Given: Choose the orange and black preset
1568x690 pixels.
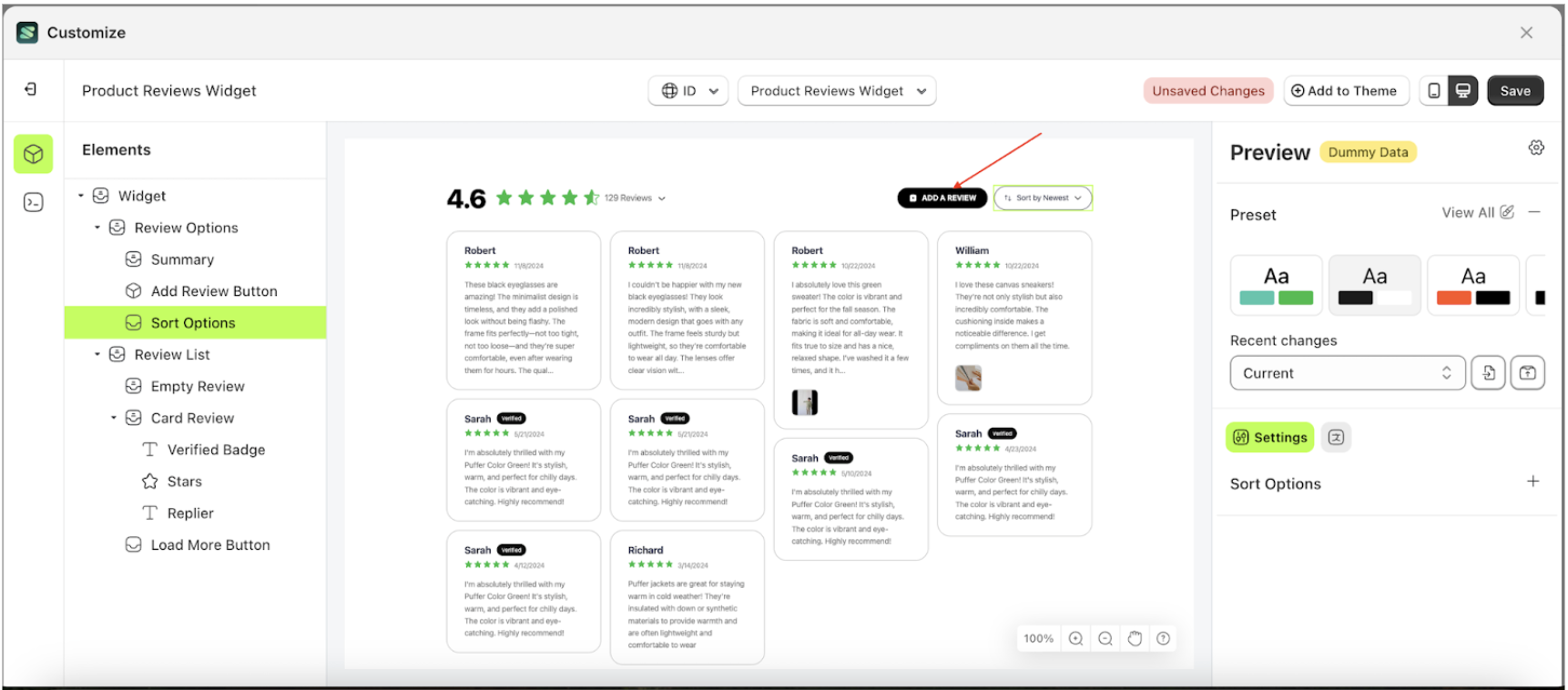Looking at the screenshot, I should coord(1473,285).
